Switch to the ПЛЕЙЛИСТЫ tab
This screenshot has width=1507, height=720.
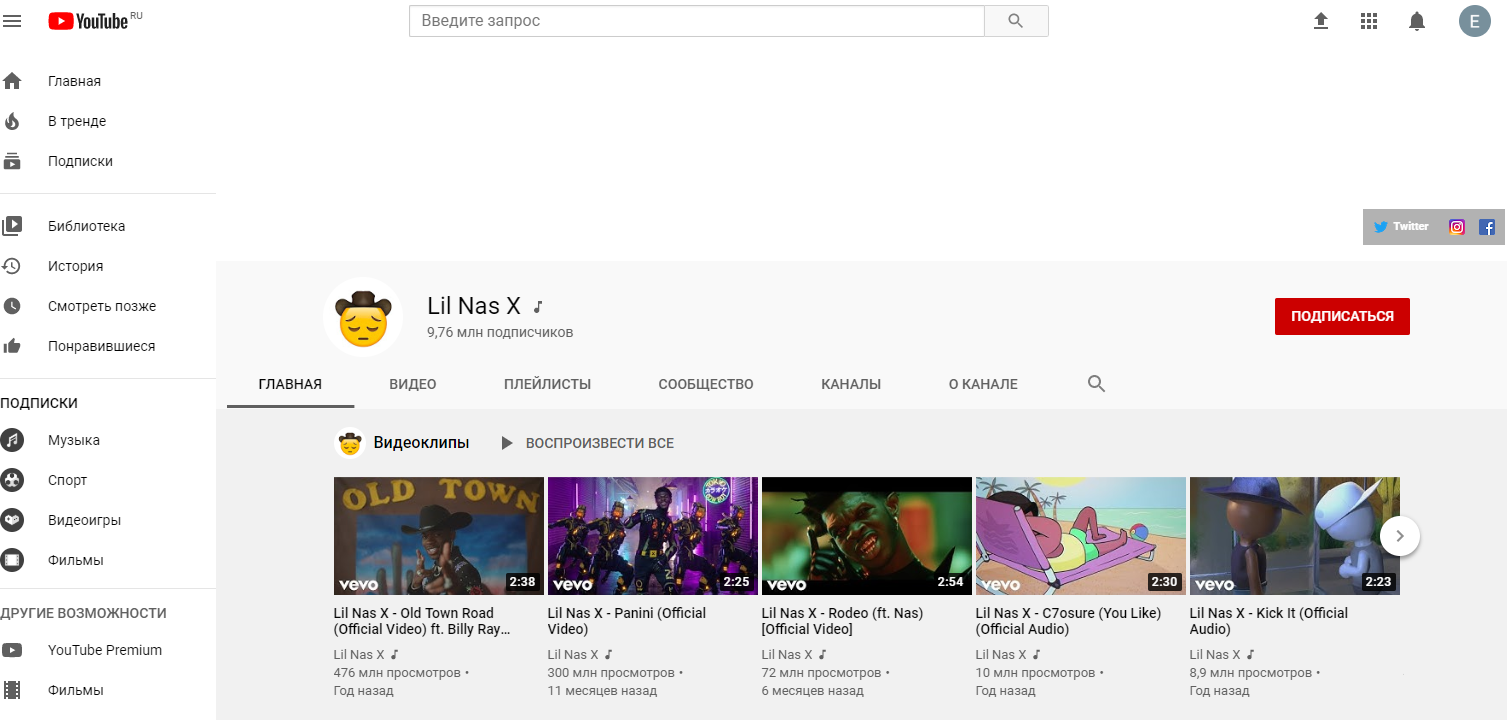pyautogui.click(x=548, y=384)
